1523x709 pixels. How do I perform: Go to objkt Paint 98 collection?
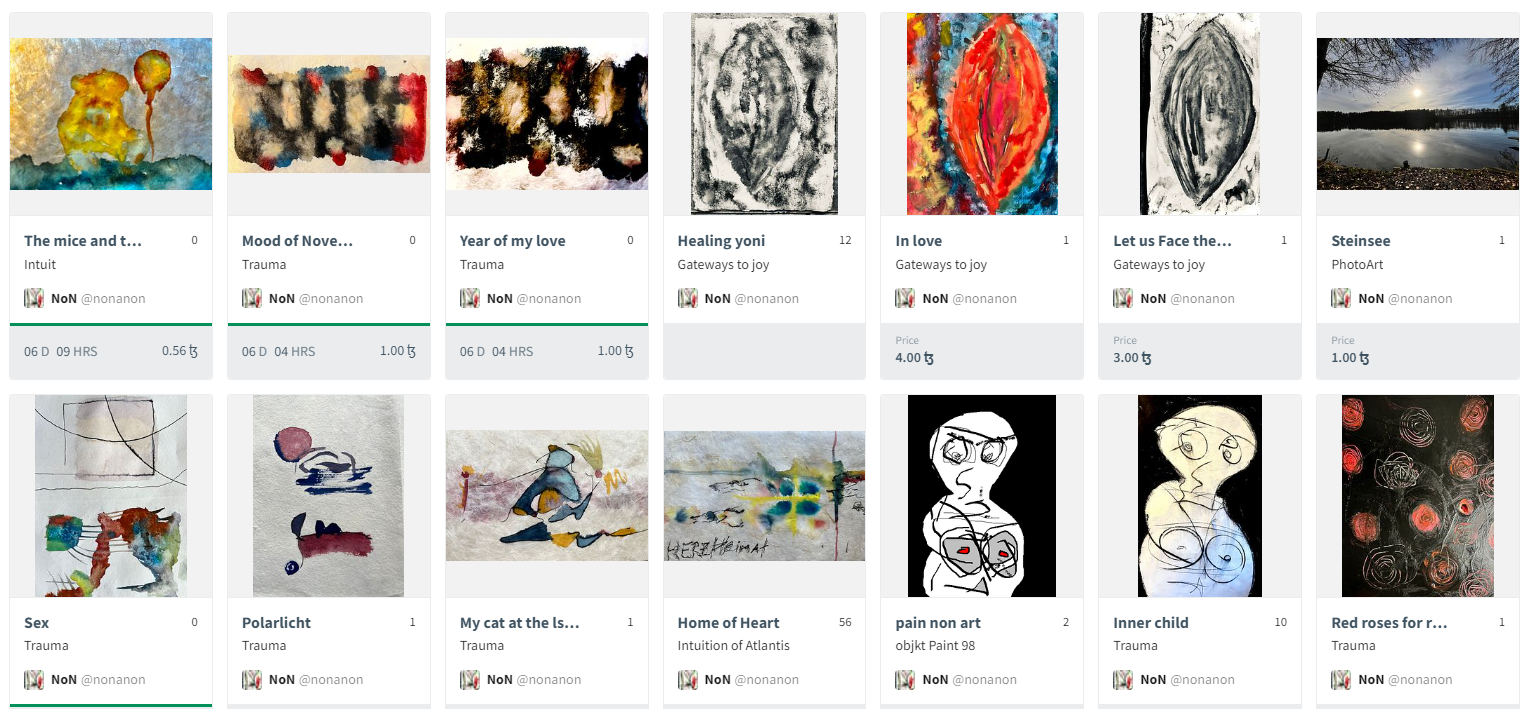(935, 646)
